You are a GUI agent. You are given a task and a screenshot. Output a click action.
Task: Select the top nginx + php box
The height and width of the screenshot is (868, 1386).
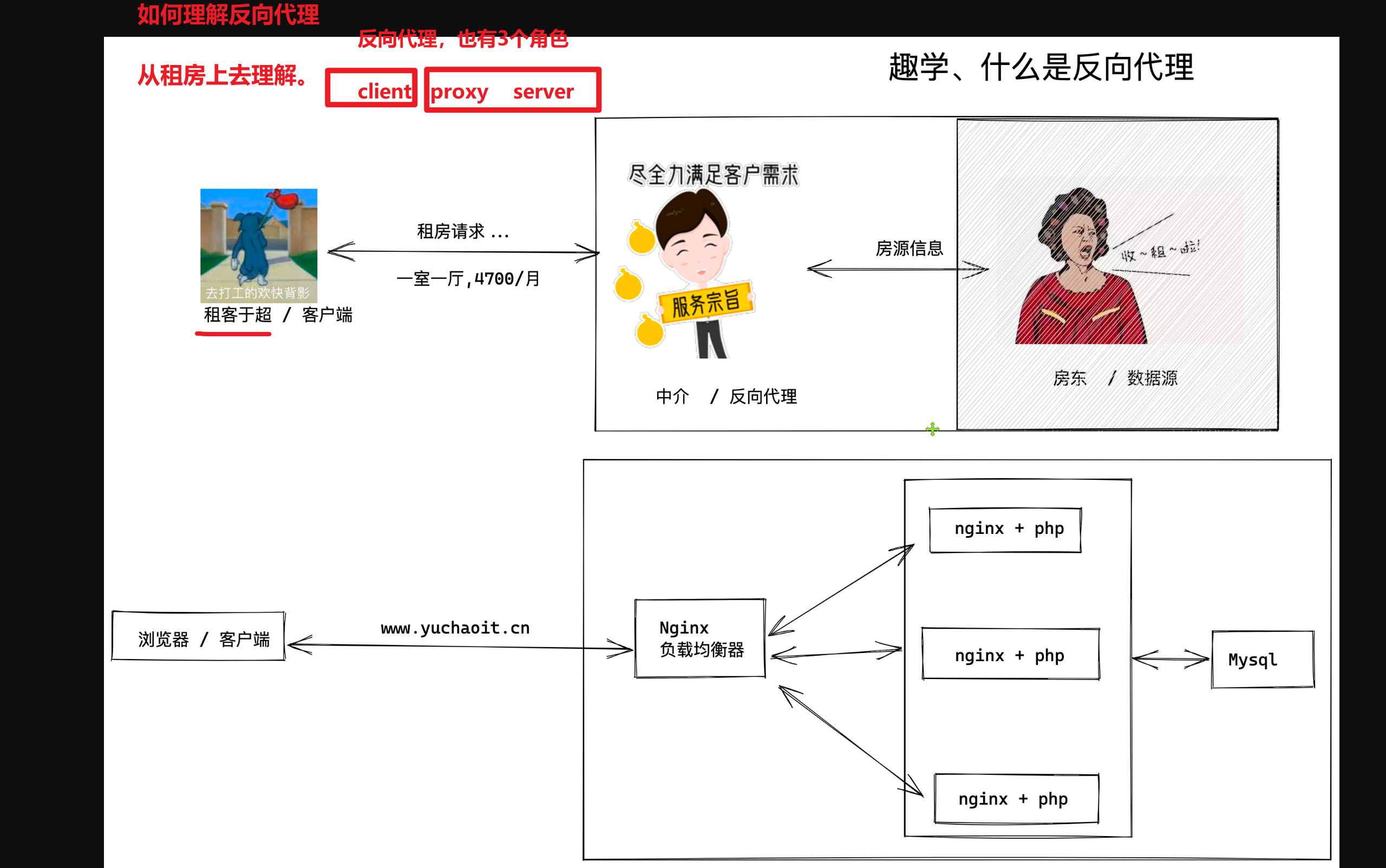click(x=1005, y=530)
